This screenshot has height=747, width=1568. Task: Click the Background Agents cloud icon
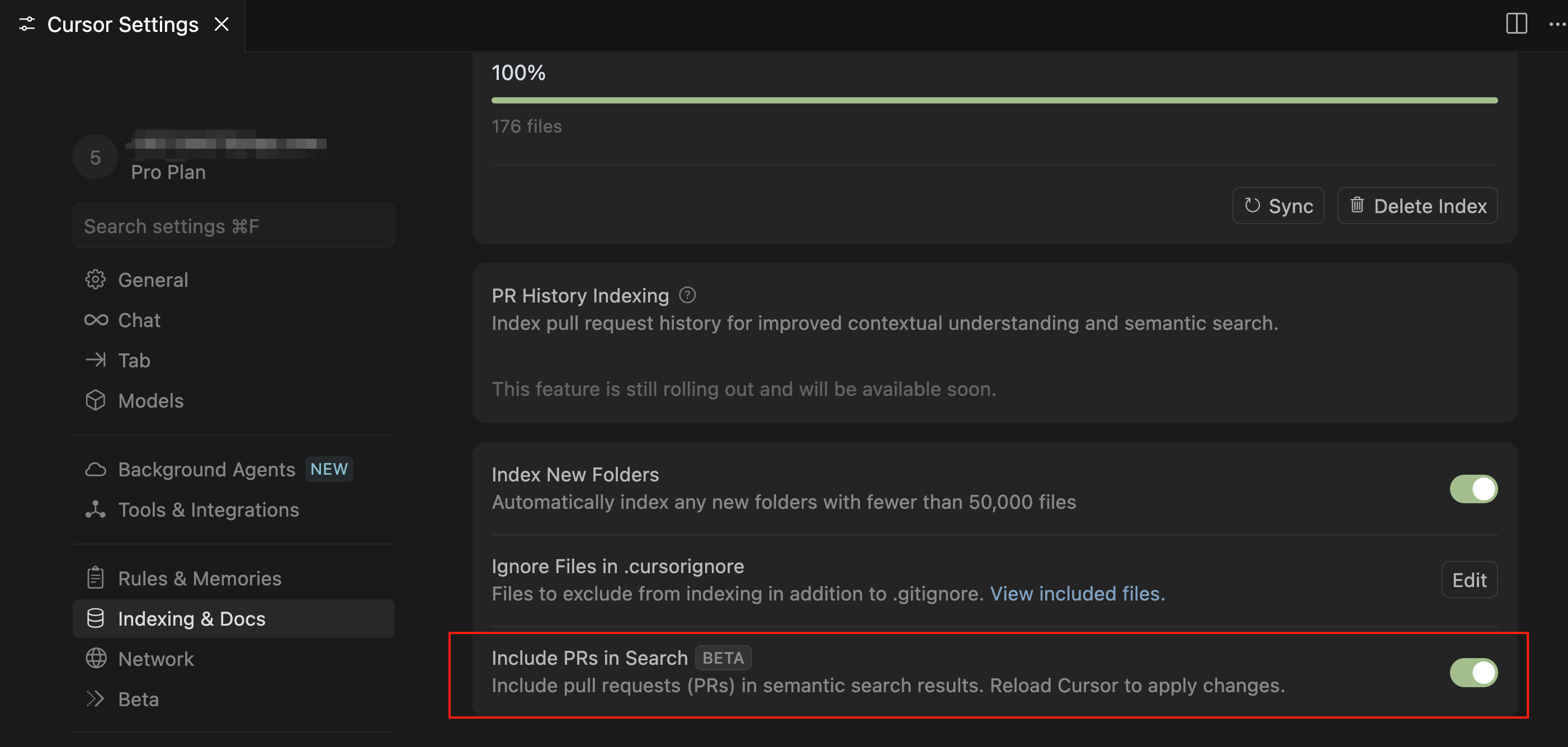(x=95, y=469)
